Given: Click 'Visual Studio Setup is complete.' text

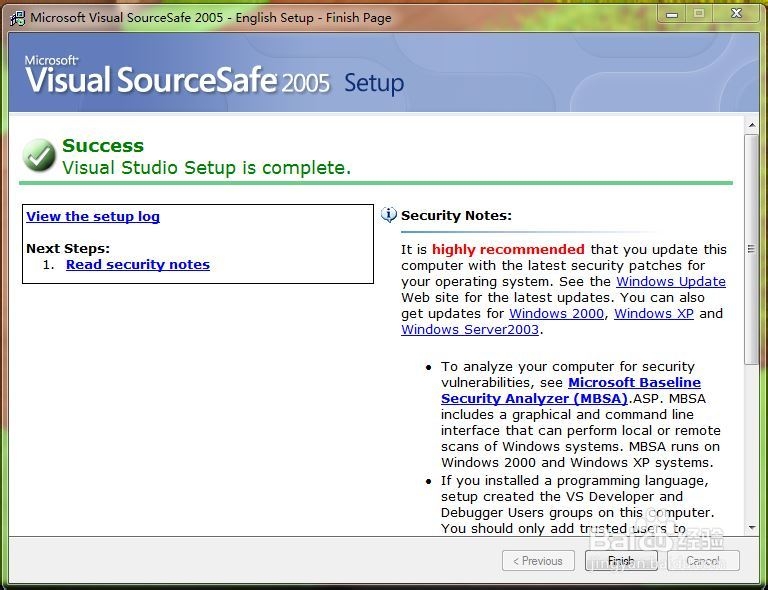Looking at the screenshot, I should [206, 168].
